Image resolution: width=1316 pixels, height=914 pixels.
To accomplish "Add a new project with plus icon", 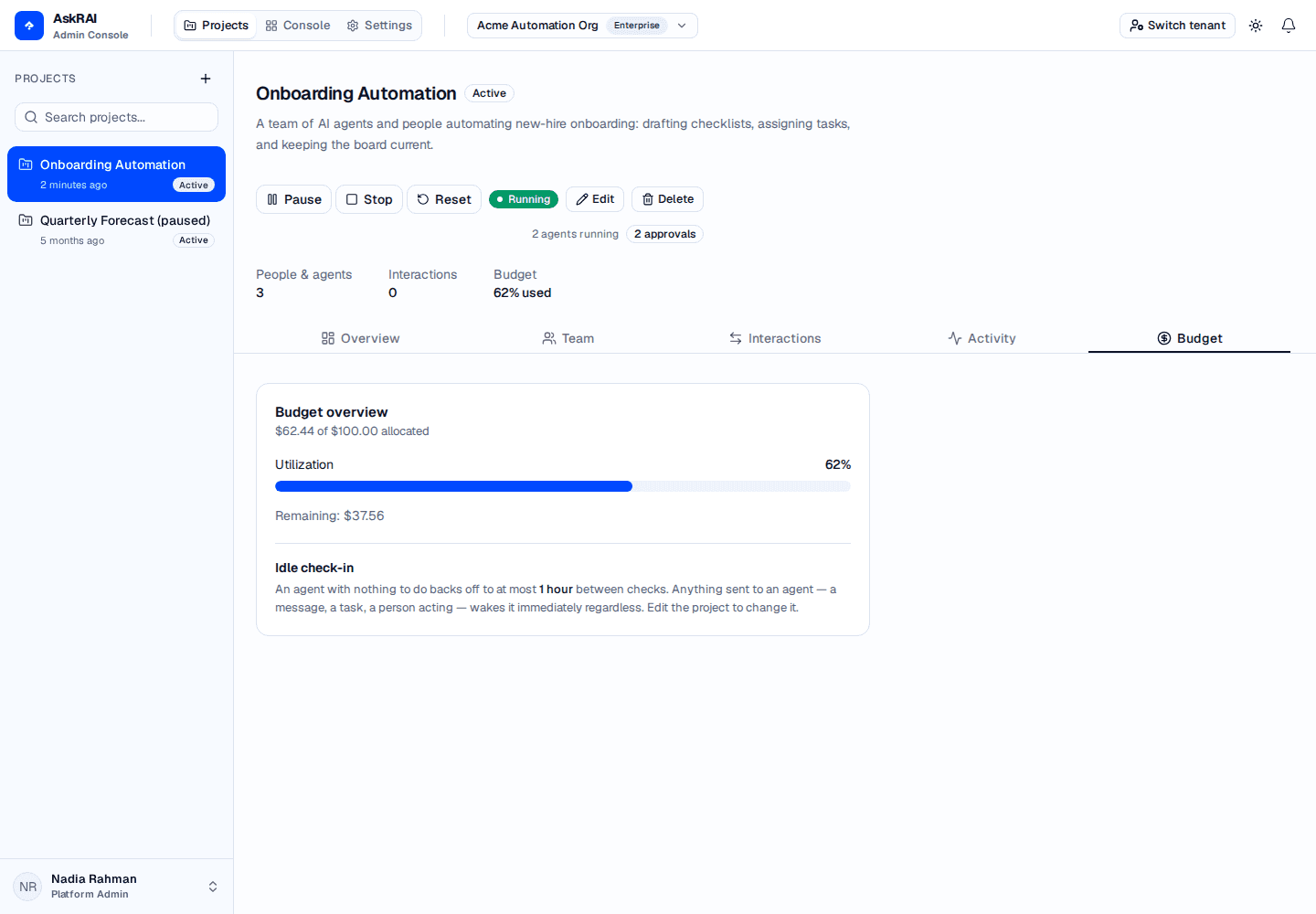I will pos(206,79).
